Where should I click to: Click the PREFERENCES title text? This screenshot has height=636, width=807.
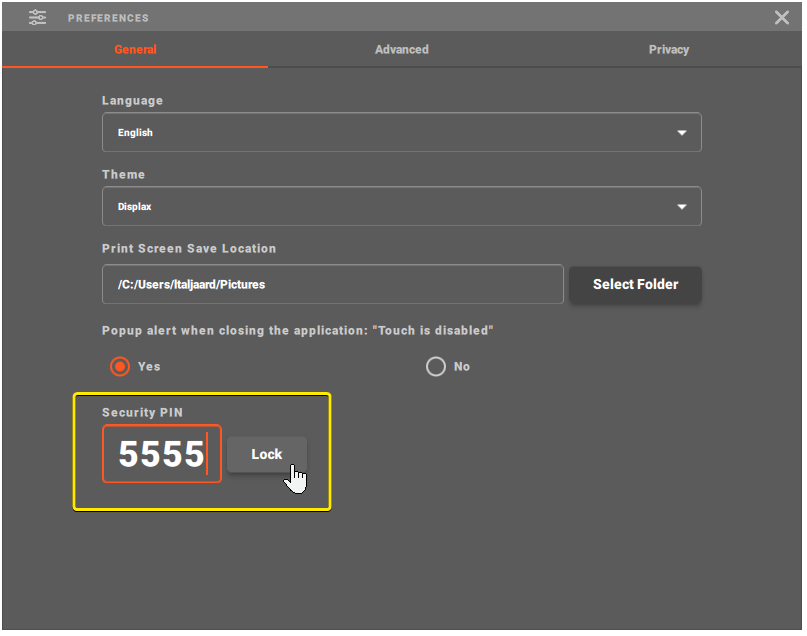tap(108, 18)
